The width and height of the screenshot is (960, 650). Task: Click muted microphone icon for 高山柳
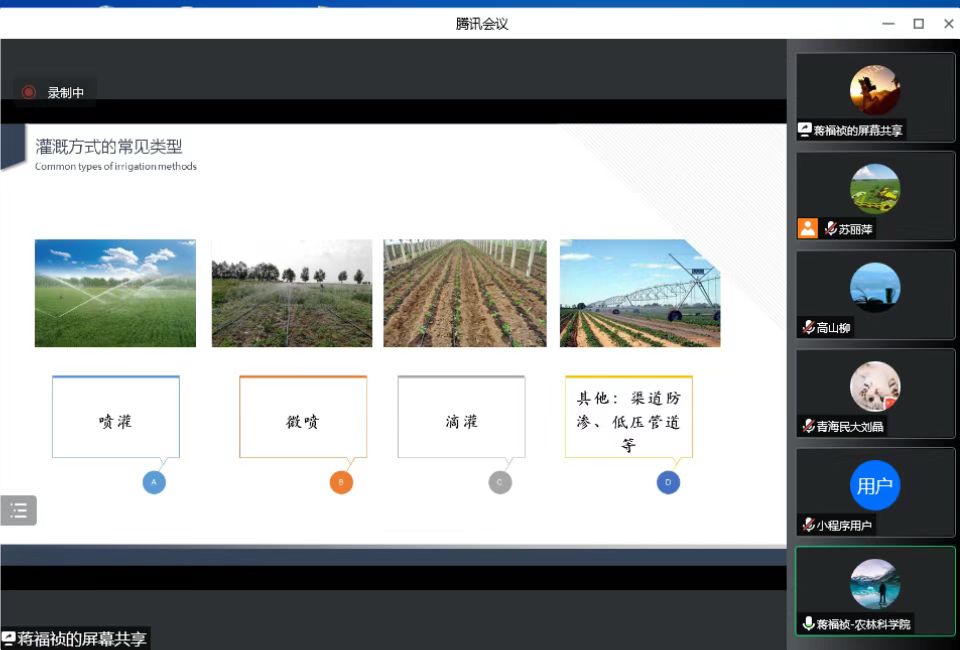coord(808,327)
